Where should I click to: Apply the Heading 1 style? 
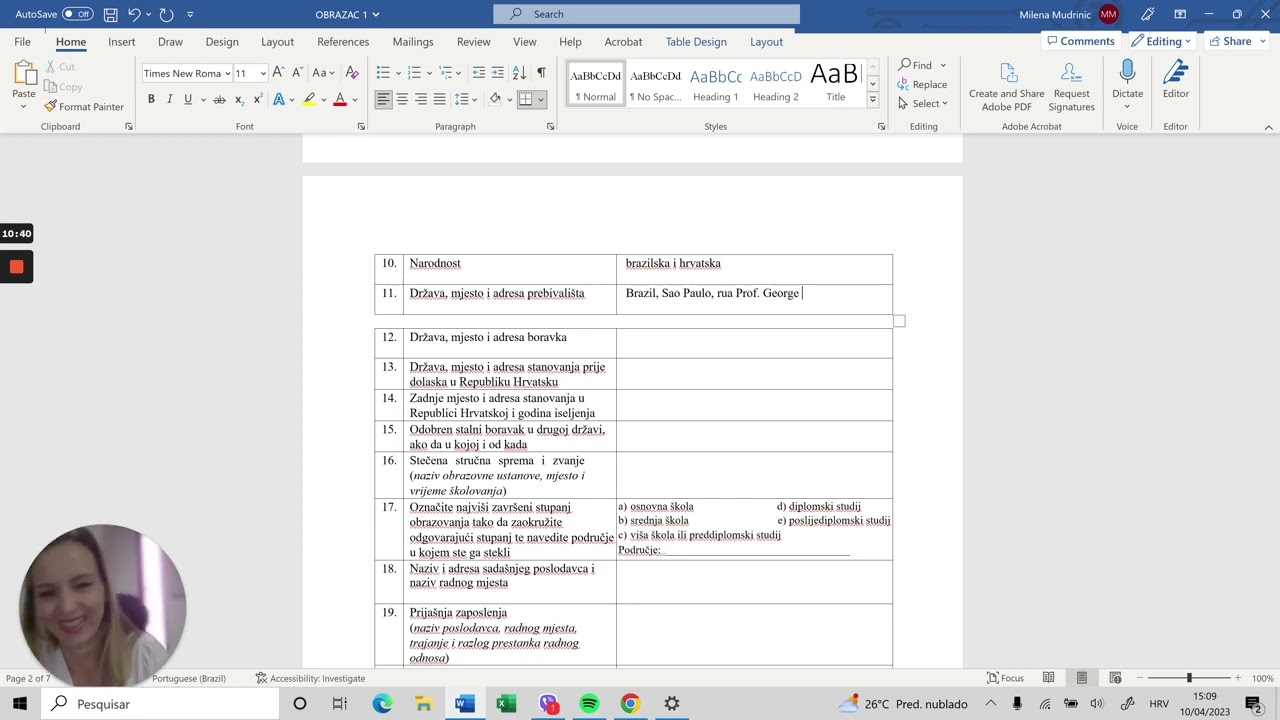716,84
